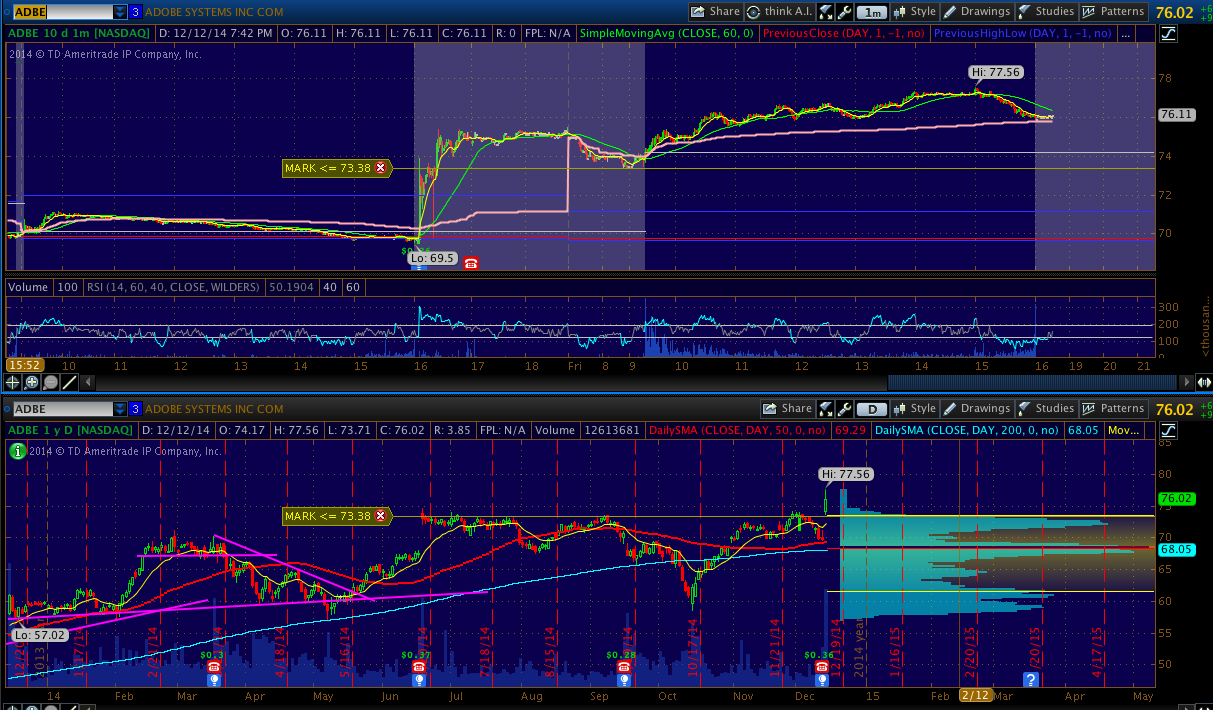1213x710 pixels.
Task: Click the Share button on upper chart
Action: click(x=715, y=12)
